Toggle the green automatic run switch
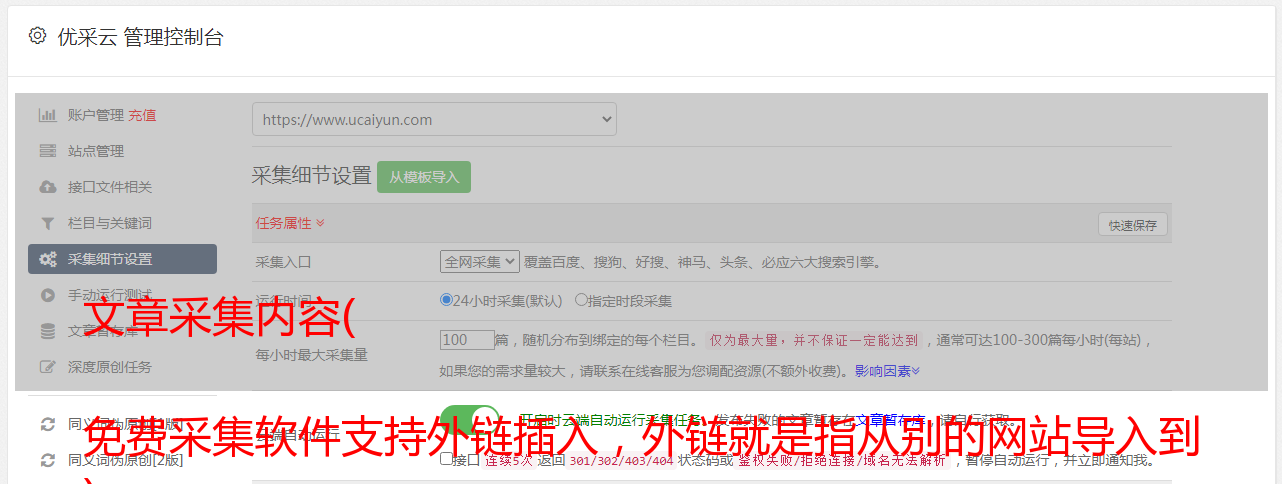 (x=470, y=422)
